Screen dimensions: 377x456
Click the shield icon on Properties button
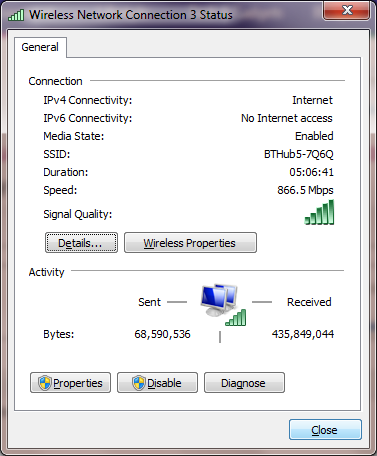point(45,383)
